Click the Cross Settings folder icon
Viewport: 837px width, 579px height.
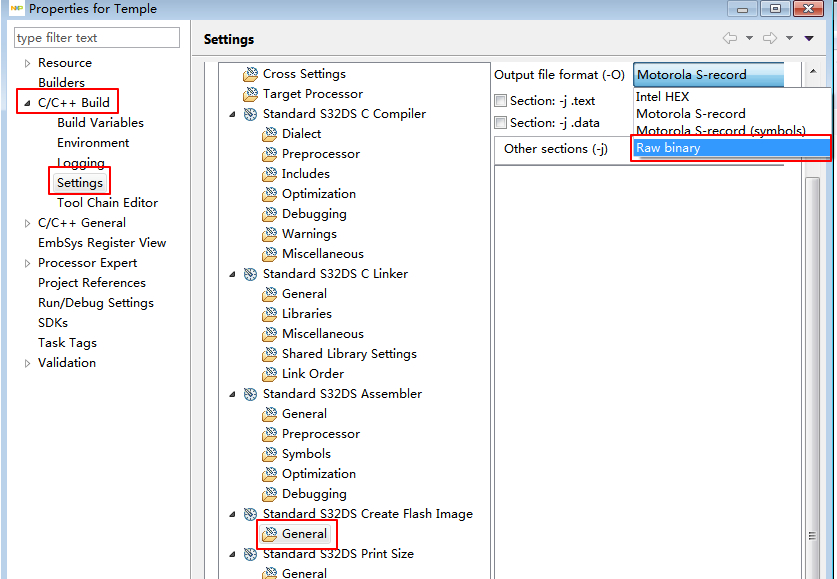[x=250, y=74]
